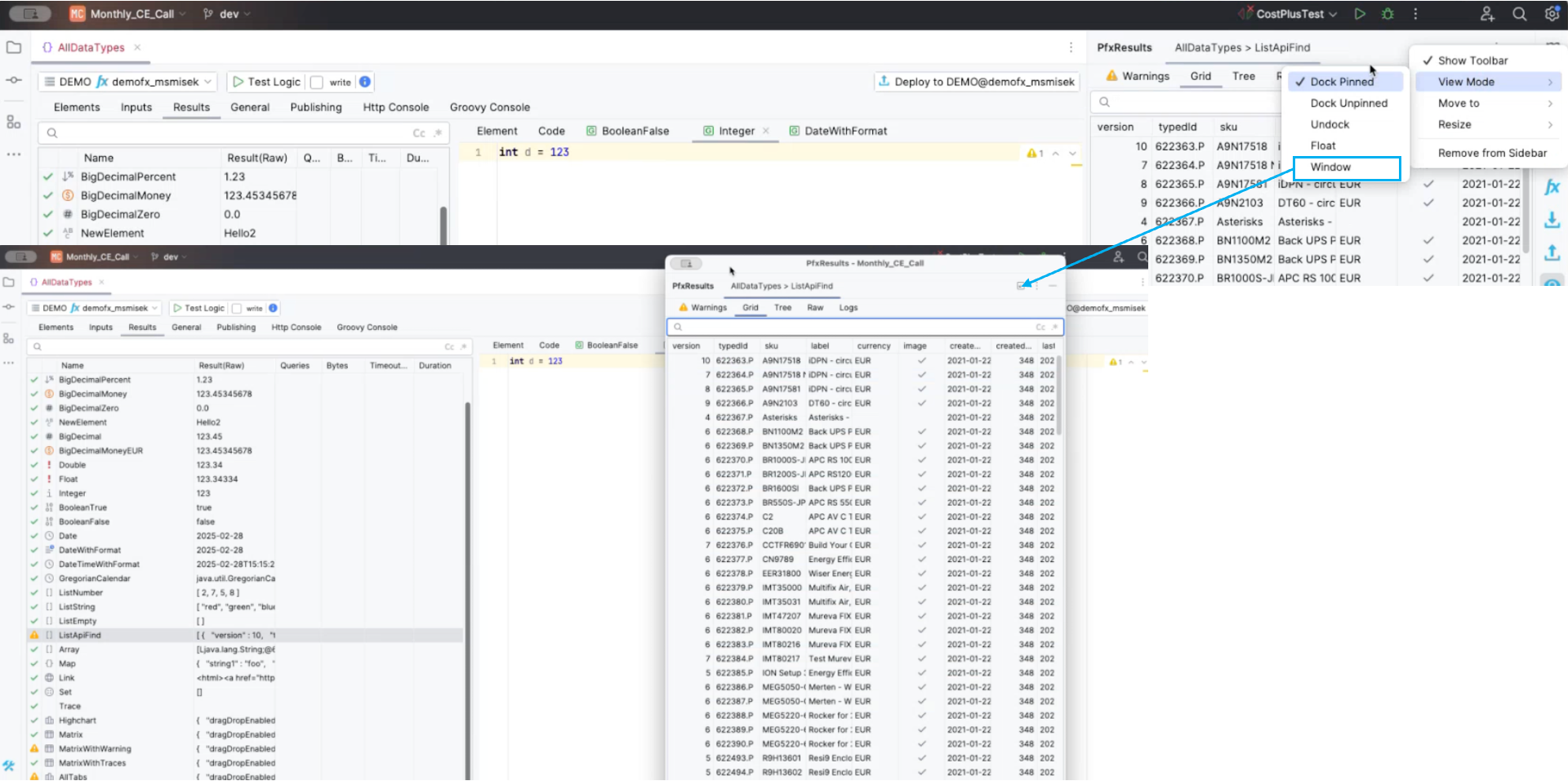Switch to the Logs tab

click(848, 308)
